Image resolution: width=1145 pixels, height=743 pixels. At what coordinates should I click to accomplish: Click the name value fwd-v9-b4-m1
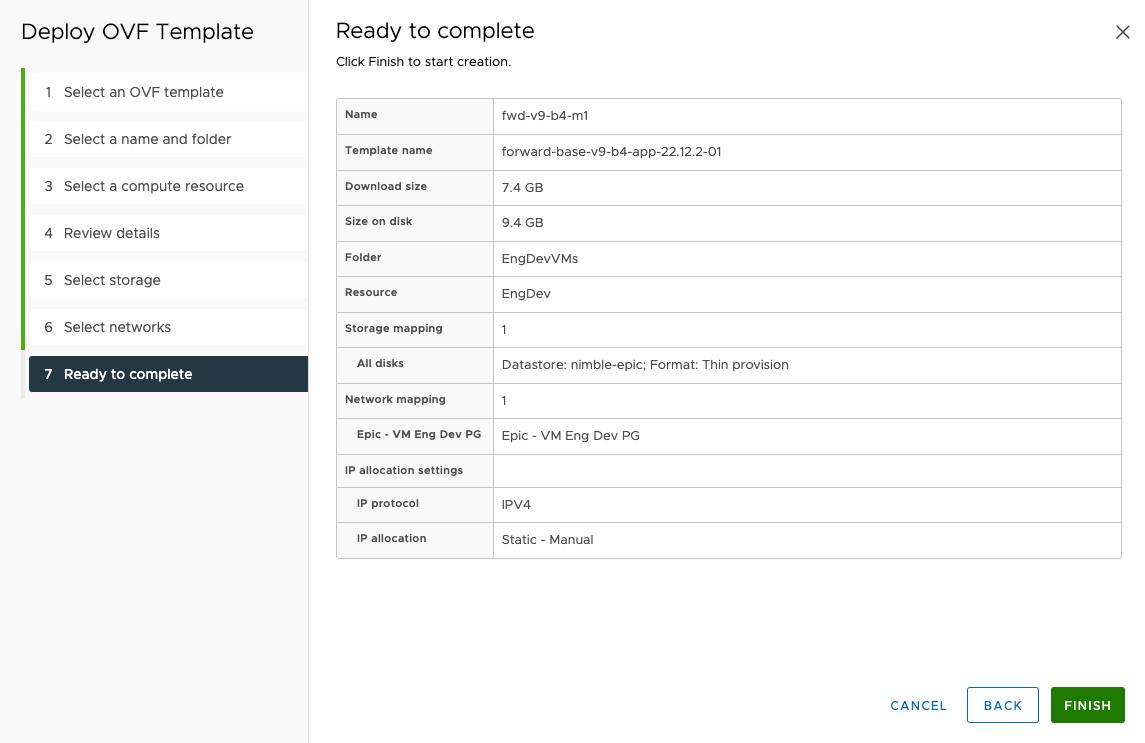pyautogui.click(x=545, y=115)
